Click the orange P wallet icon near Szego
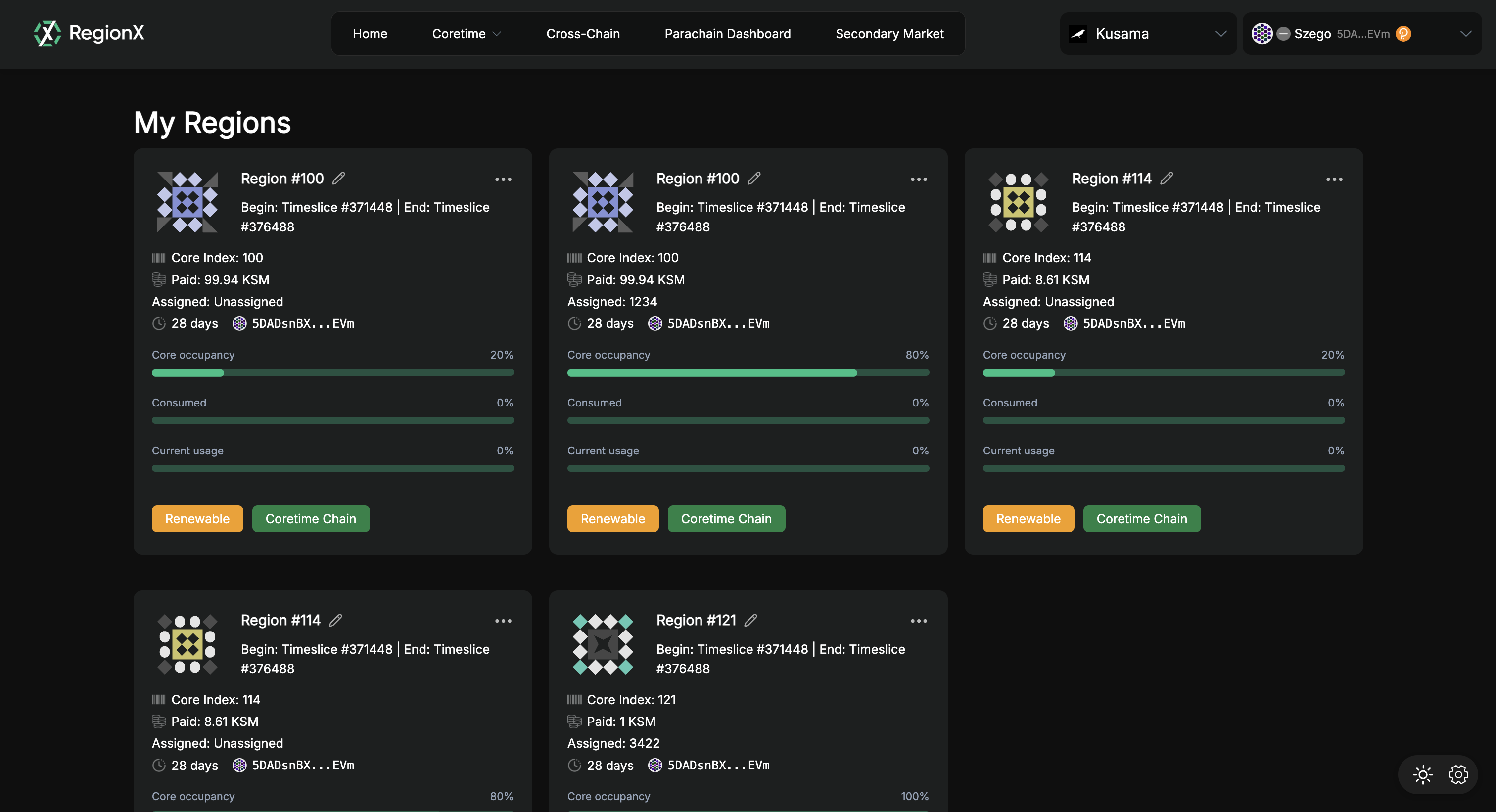Viewport: 1496px width, 812px height. click(1403, 34)
